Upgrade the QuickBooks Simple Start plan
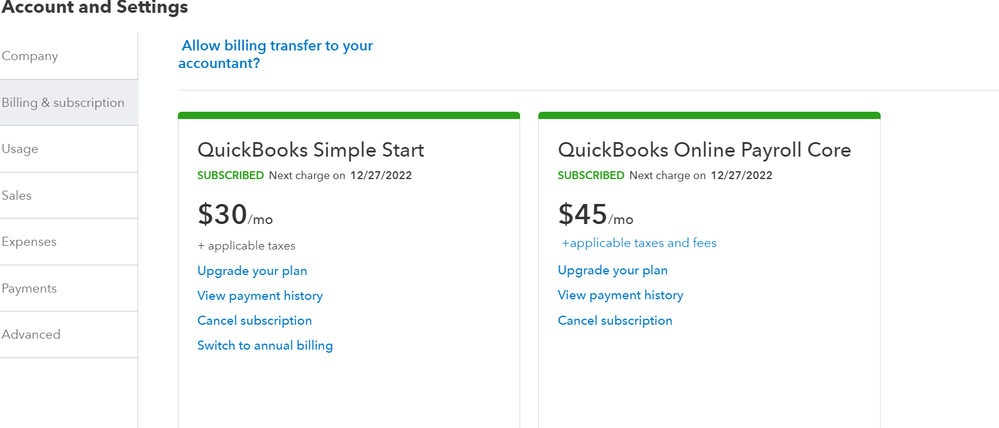Viewport: 999px width, 428px height. point(252,271)
